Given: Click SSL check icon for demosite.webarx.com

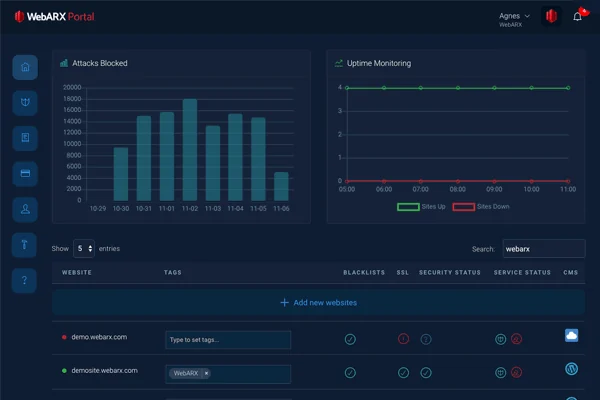Looking at the screenshot, I should click(403, 372).
